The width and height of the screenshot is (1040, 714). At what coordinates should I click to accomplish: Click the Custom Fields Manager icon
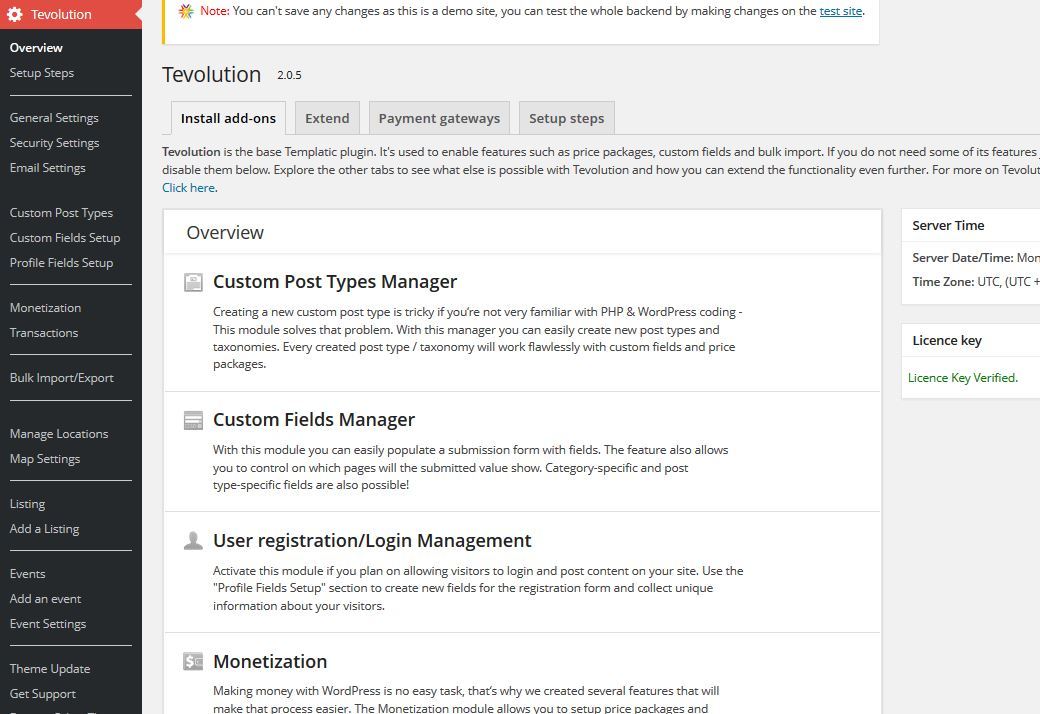point(193,421)
